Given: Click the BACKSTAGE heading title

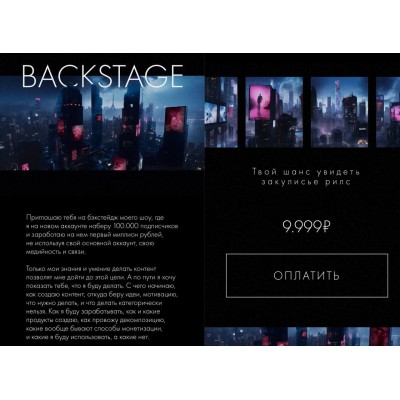Looking at the screenshot, I should pyautogui.click(x=103, y=76).
